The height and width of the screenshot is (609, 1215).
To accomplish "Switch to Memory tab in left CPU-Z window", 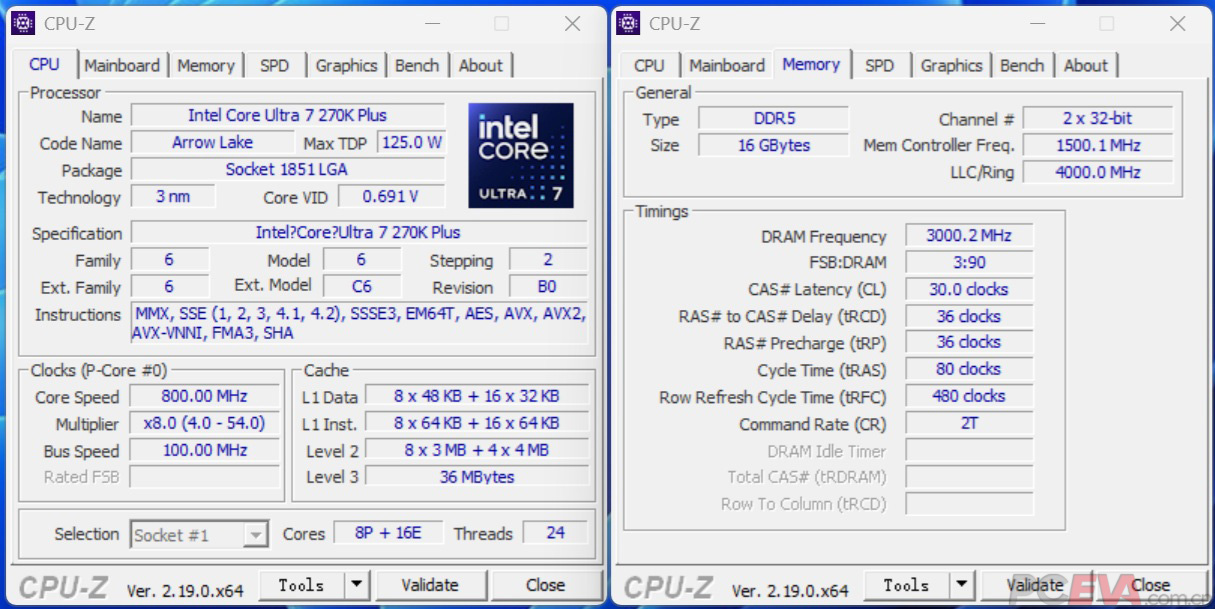I will 205,65.
